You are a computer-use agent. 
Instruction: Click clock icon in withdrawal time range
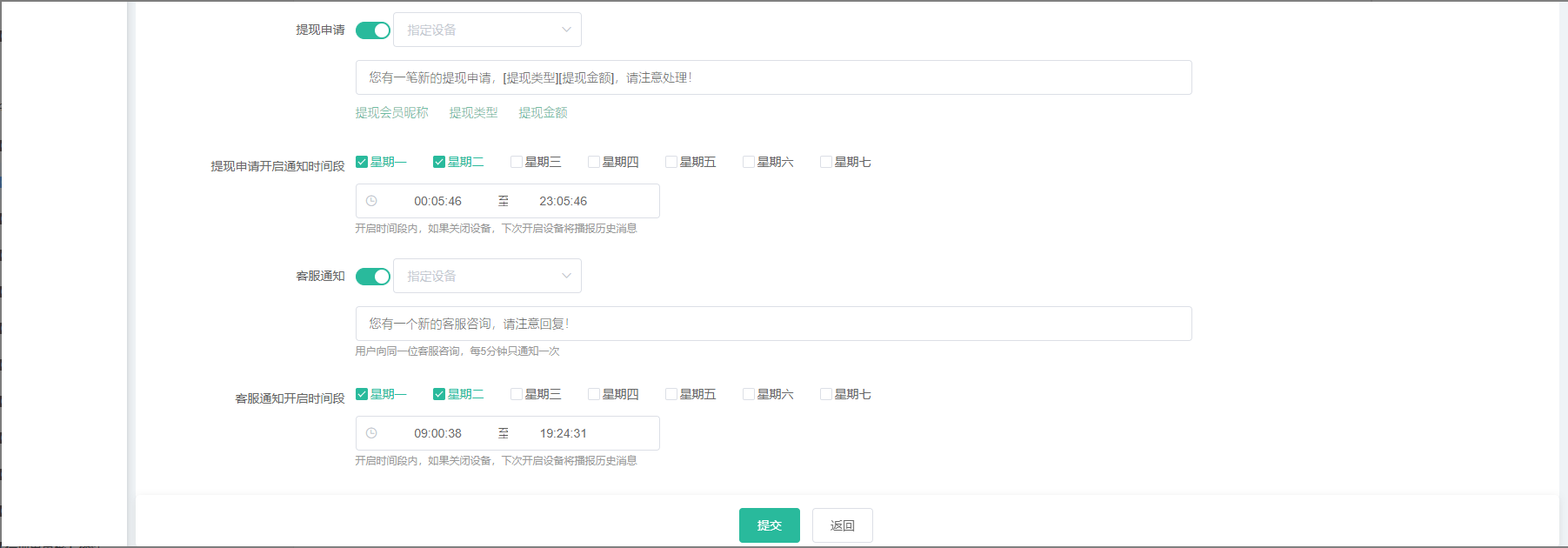(371, 201)
